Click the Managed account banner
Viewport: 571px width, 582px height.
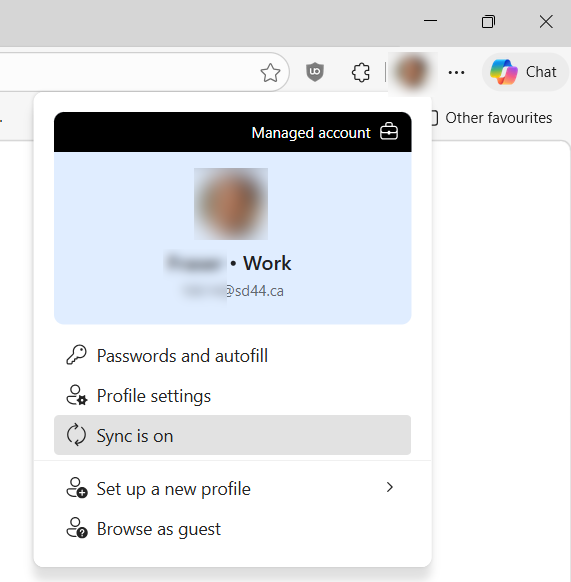[233, 132]
